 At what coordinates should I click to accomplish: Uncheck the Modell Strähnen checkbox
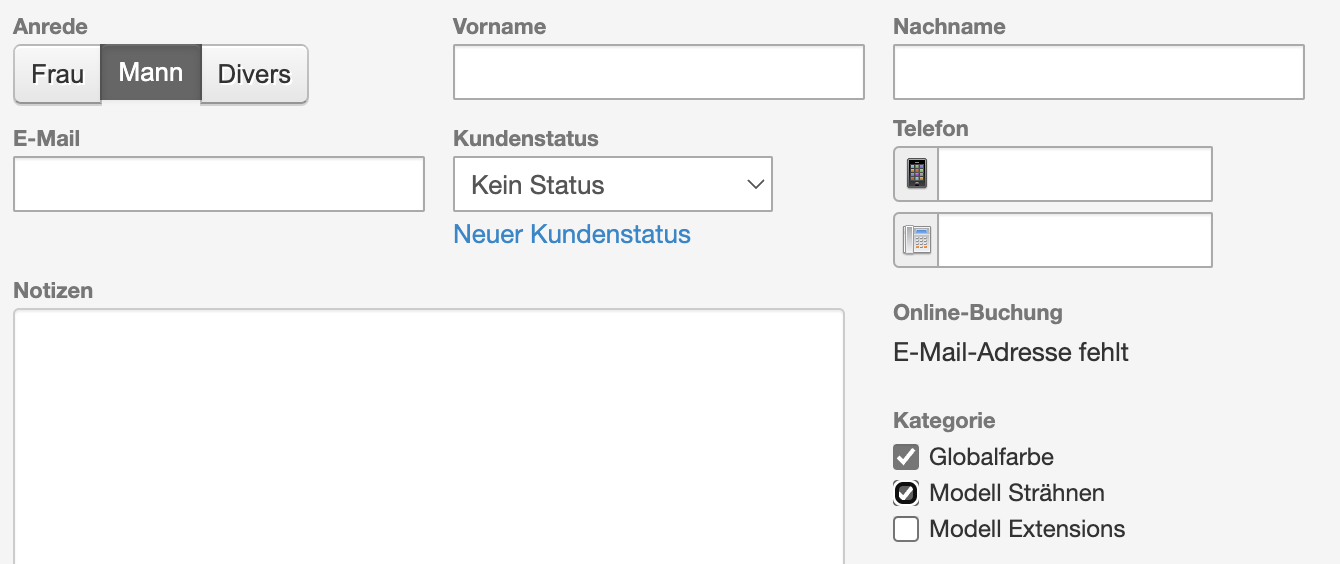point(906,493)
